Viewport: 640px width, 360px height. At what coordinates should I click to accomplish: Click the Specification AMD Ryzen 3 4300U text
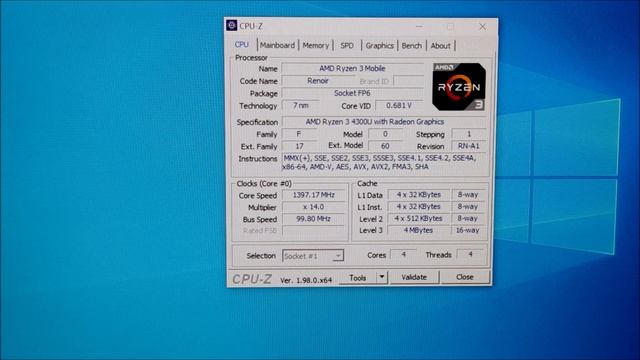[375, 122]
